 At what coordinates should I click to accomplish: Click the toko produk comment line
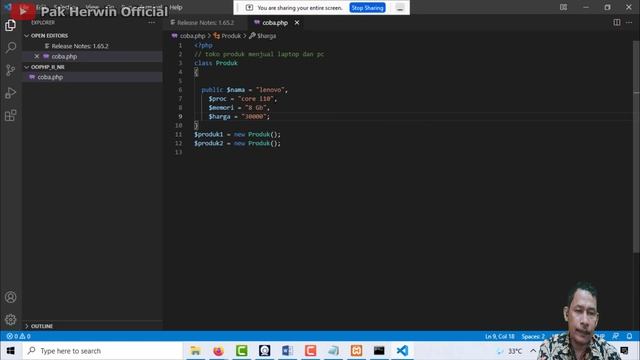click(259, 54)
